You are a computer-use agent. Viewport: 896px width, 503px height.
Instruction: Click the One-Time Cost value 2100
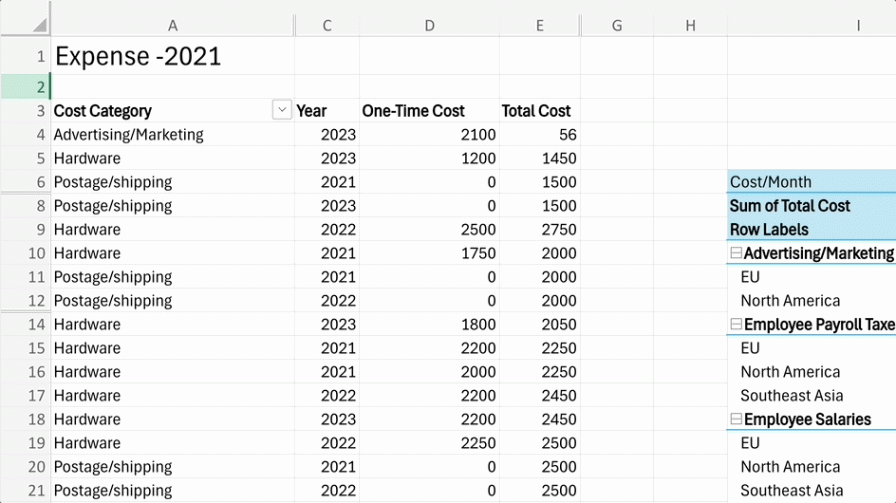click(429, 134)
